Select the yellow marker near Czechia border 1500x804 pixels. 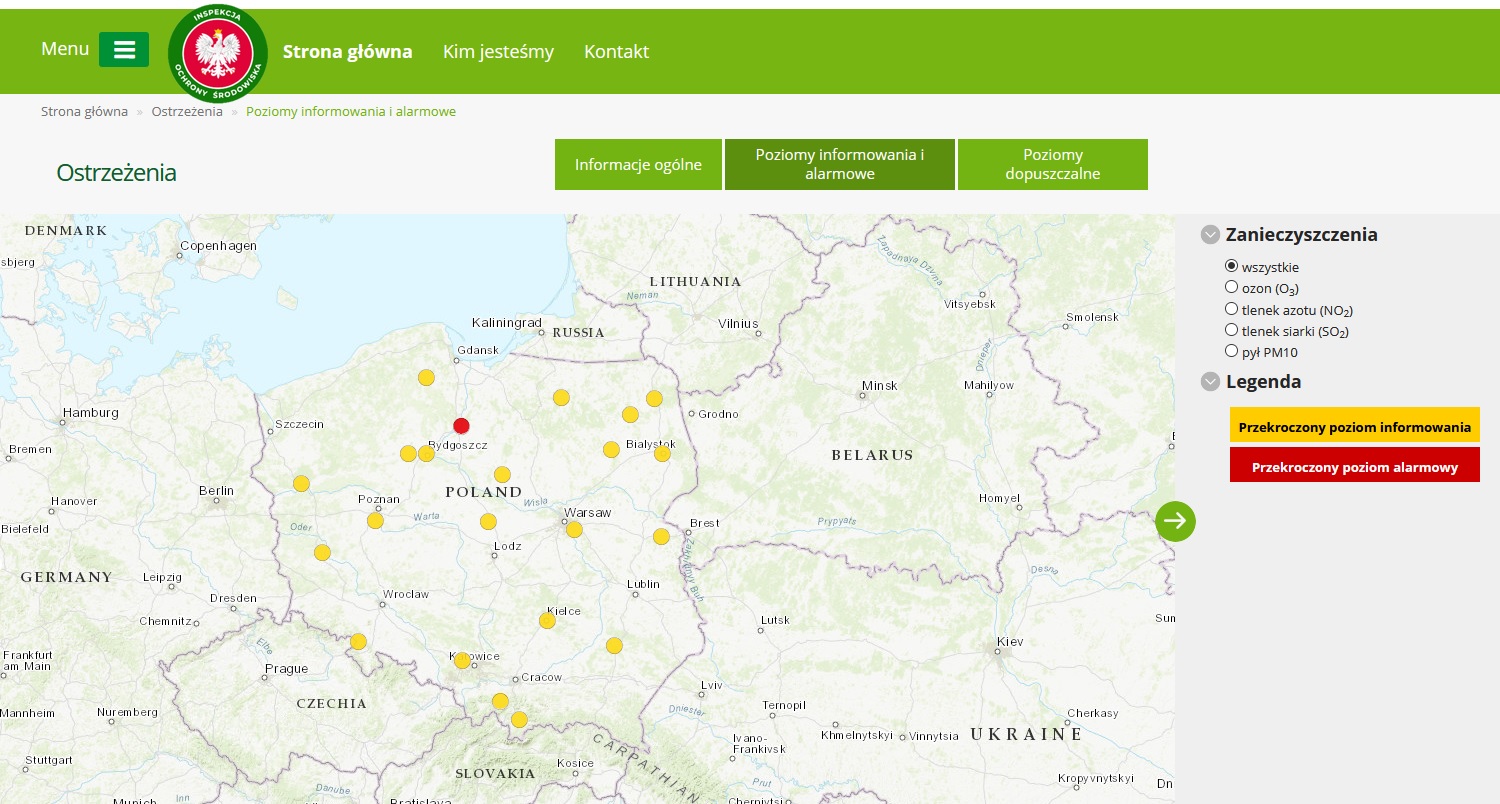pos(358,642)
